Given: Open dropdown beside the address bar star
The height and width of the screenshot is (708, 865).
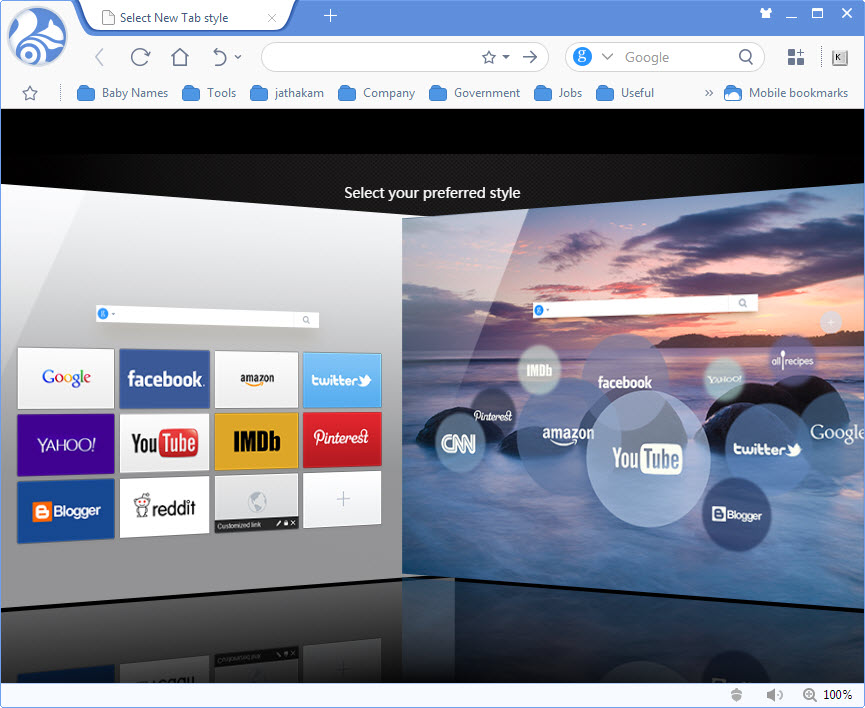Looking at the screenshot, I should (x=506, y=56).
